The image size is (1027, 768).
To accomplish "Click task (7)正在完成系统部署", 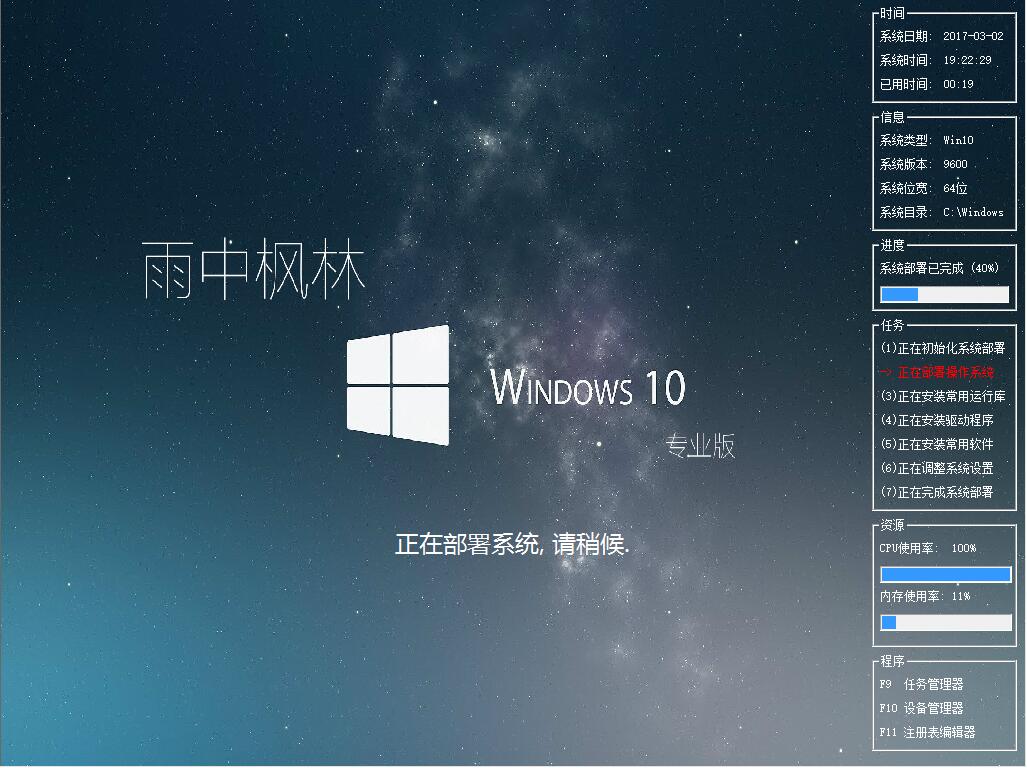I will click(x=937, y=492).
